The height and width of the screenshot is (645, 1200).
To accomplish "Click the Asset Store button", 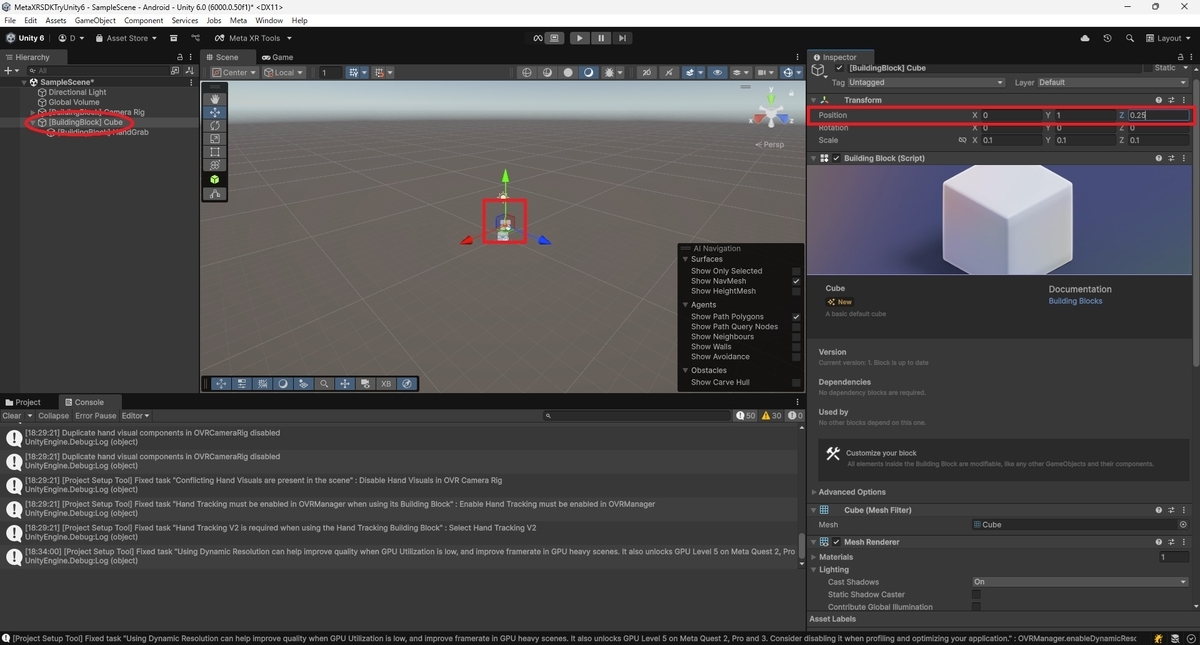I will click(127, 38).
